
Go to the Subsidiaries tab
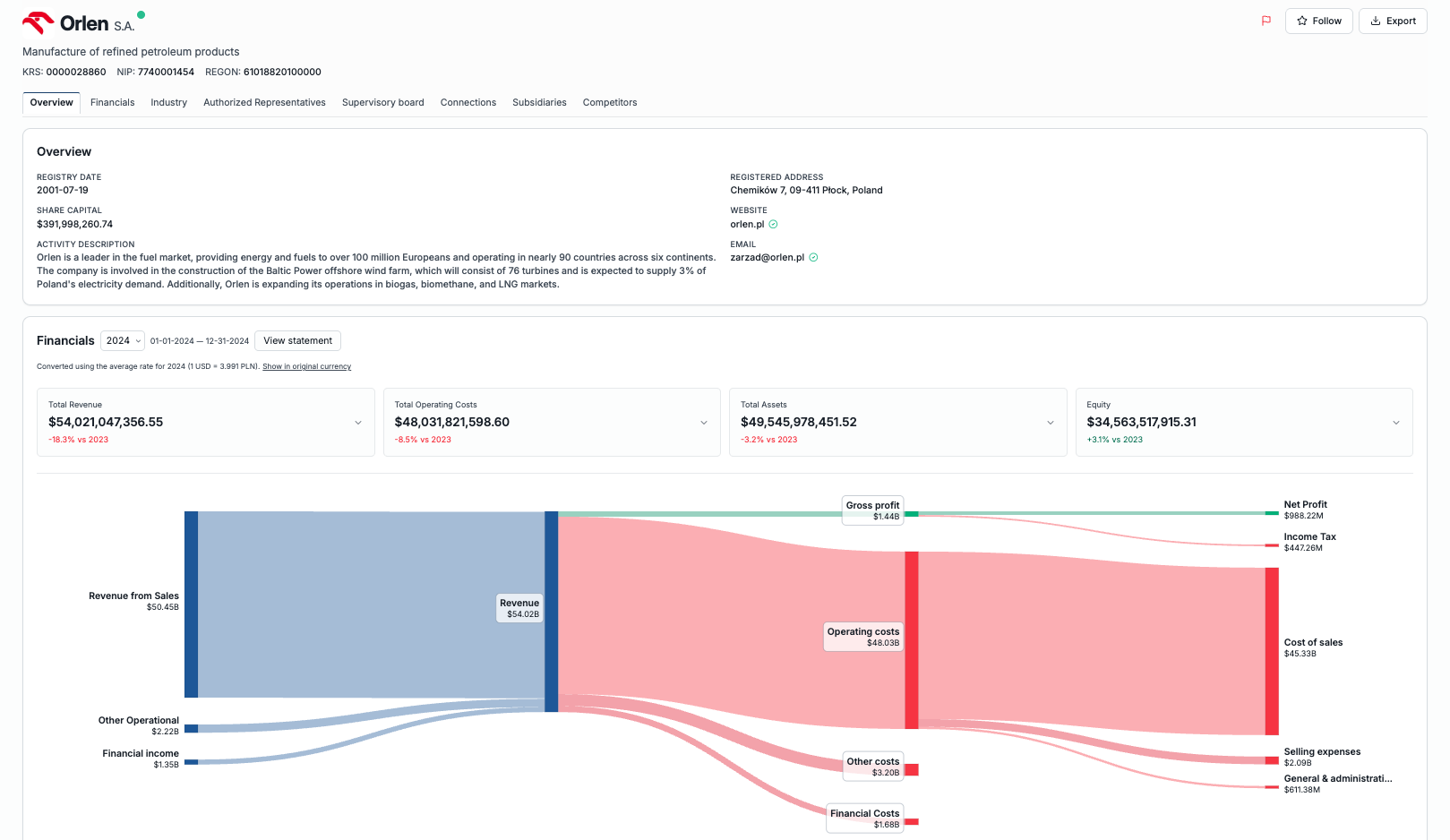539,103
